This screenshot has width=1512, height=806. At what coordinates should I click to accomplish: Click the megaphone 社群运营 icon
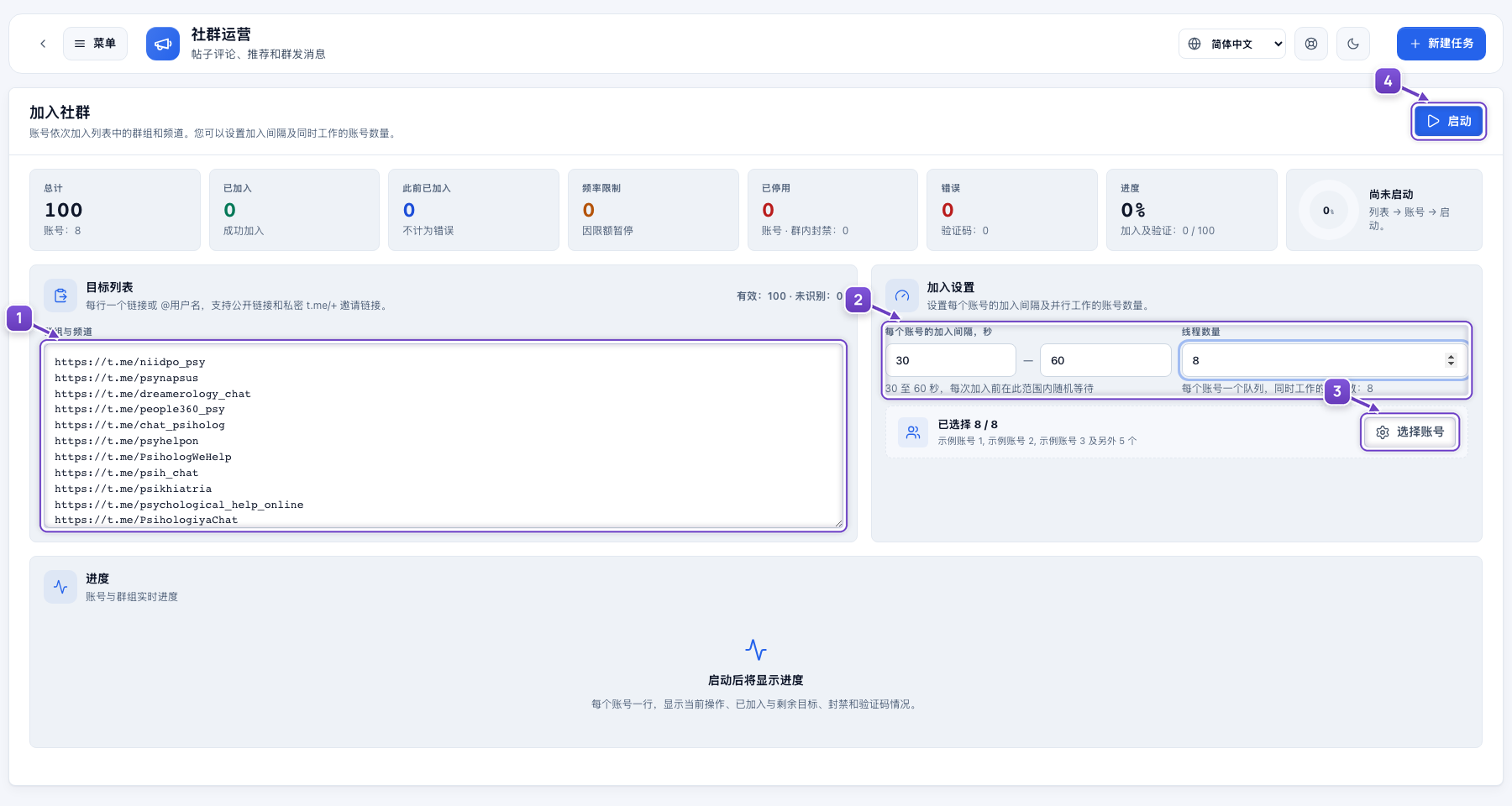[x=163, y=44]
